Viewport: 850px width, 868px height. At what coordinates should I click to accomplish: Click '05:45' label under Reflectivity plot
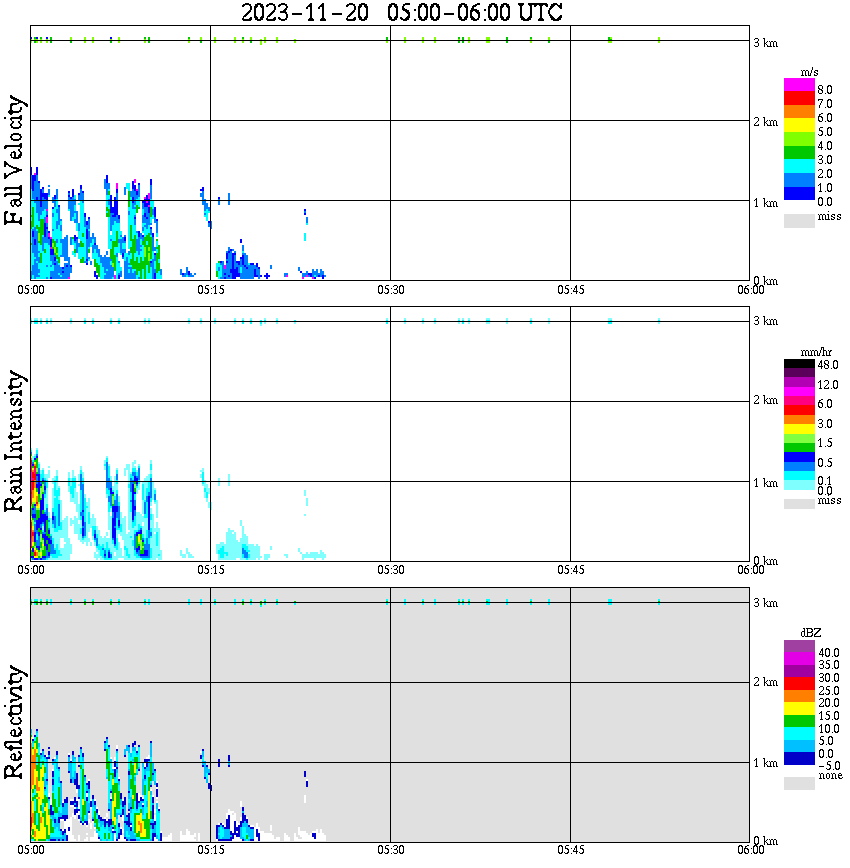(571, 850)
